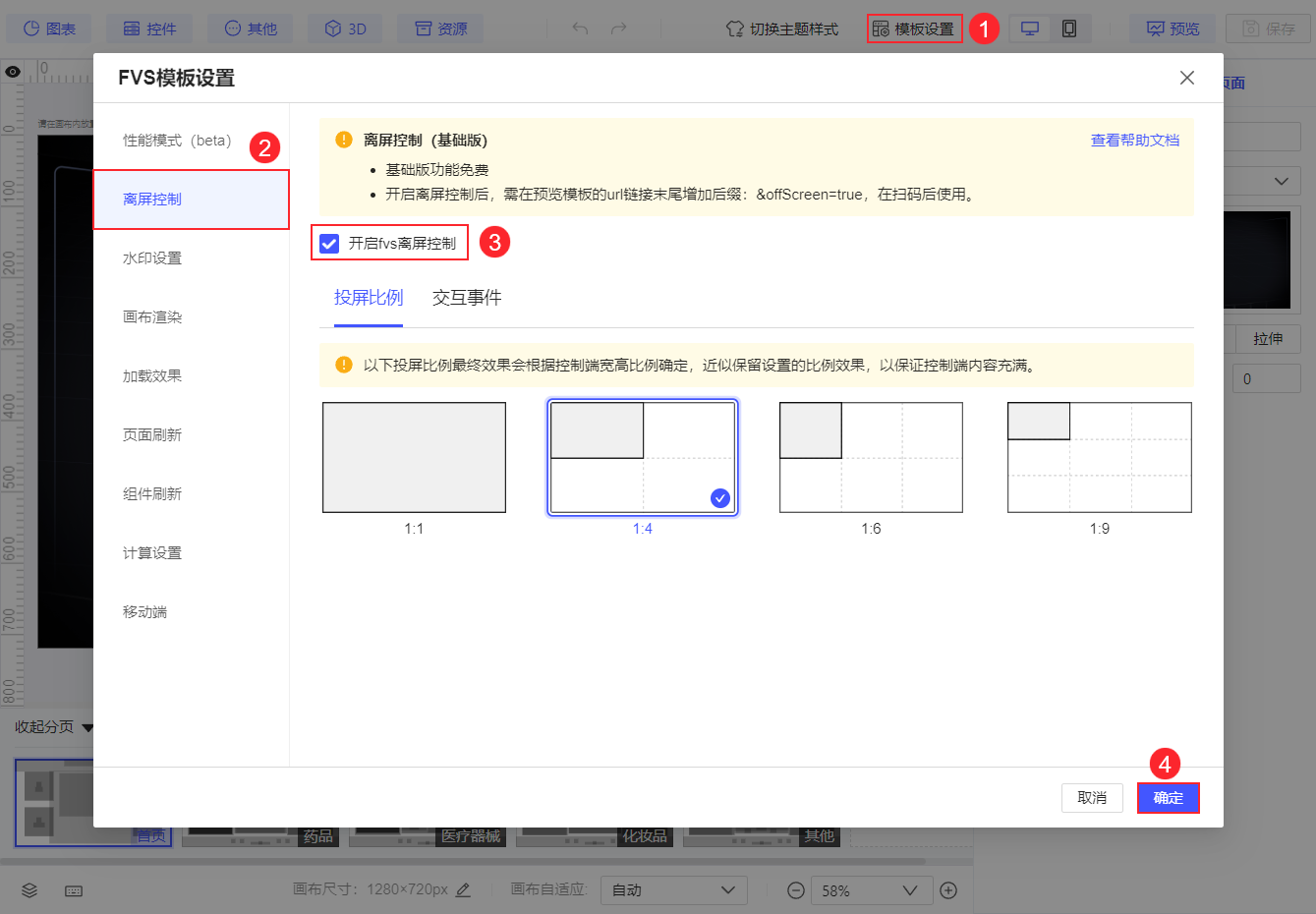The height and width of the screenshot is (914, 1316).
Task: Click 取消 cancel button
Action: [1092, 798]
